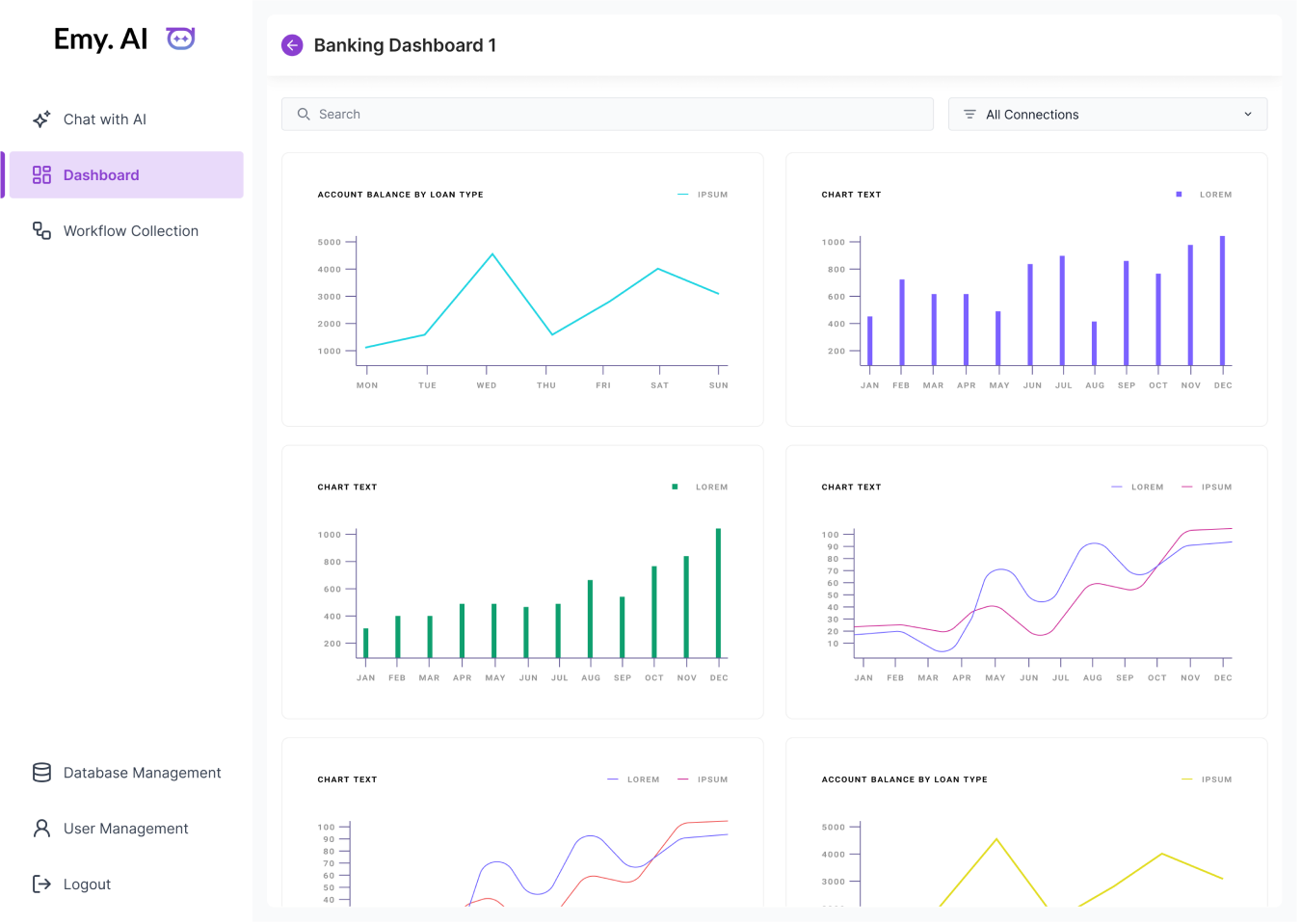Screen dimensions: 1301x924
Task: Click the Logout link
Action: (87, 884)
